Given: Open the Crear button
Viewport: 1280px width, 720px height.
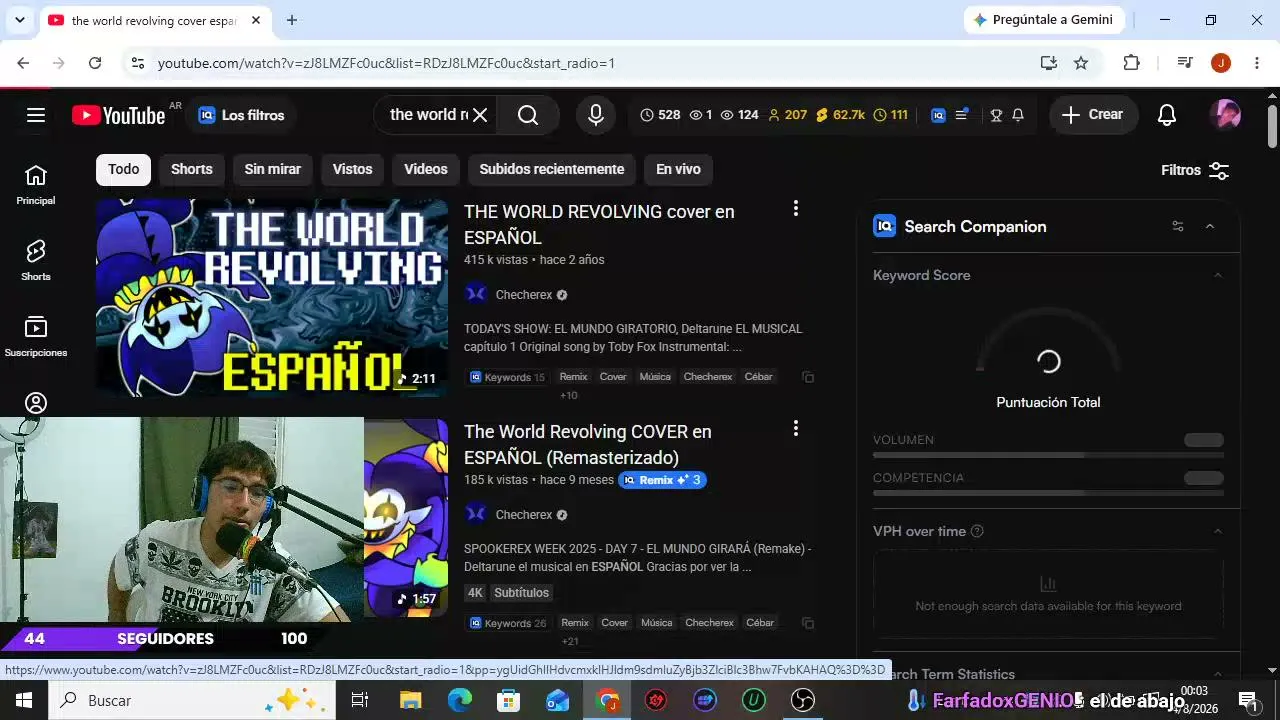Looking at the screenshot, I should 1093,115.
